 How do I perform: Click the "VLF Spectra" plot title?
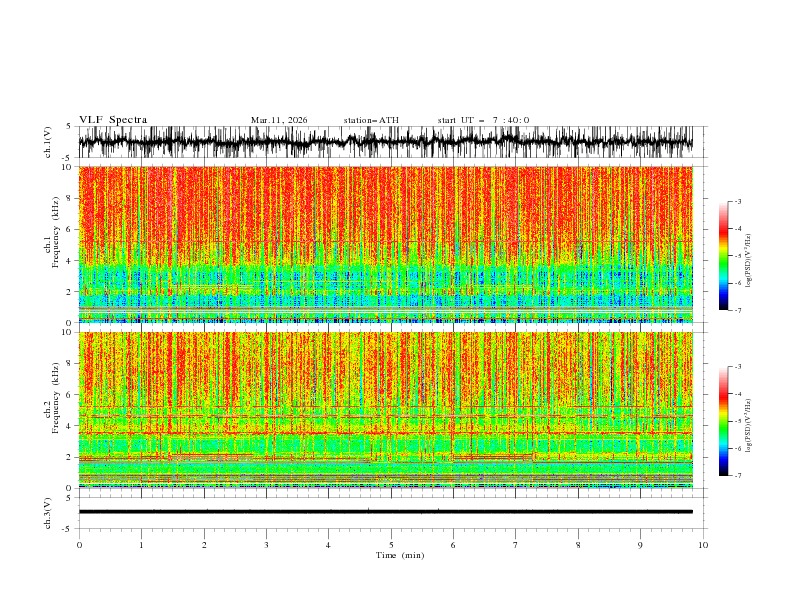pyautogui.click(x=113, y=120)
